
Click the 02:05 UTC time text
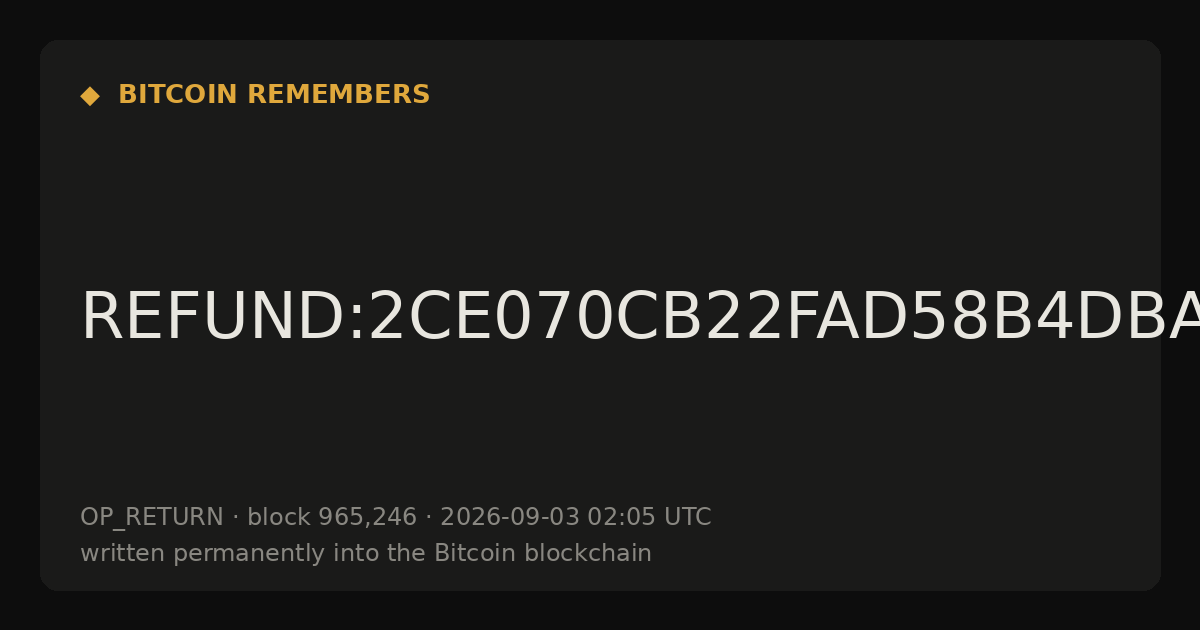click(x=649, y=517)
